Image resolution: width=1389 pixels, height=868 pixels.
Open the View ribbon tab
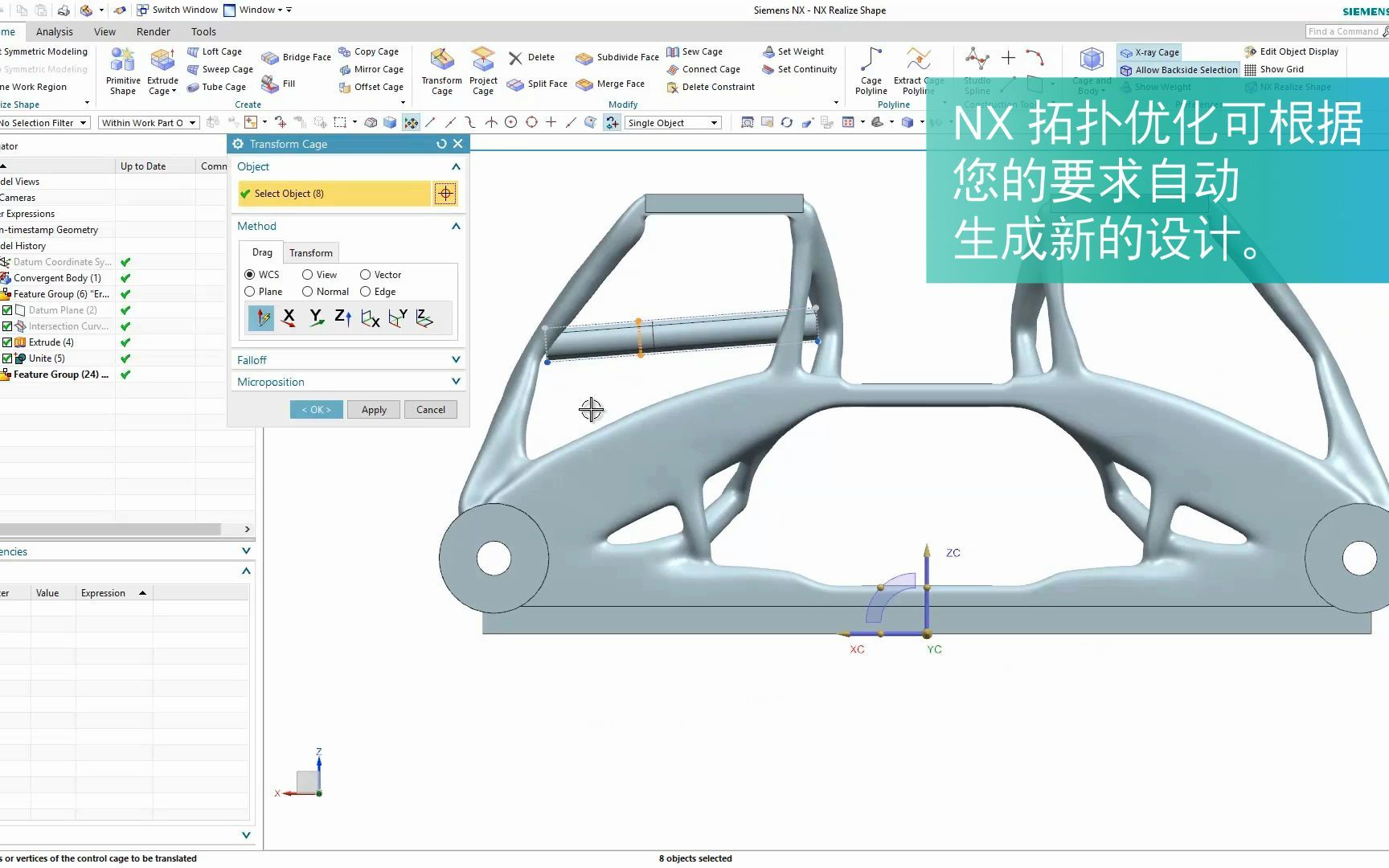(x=104, y=31)
